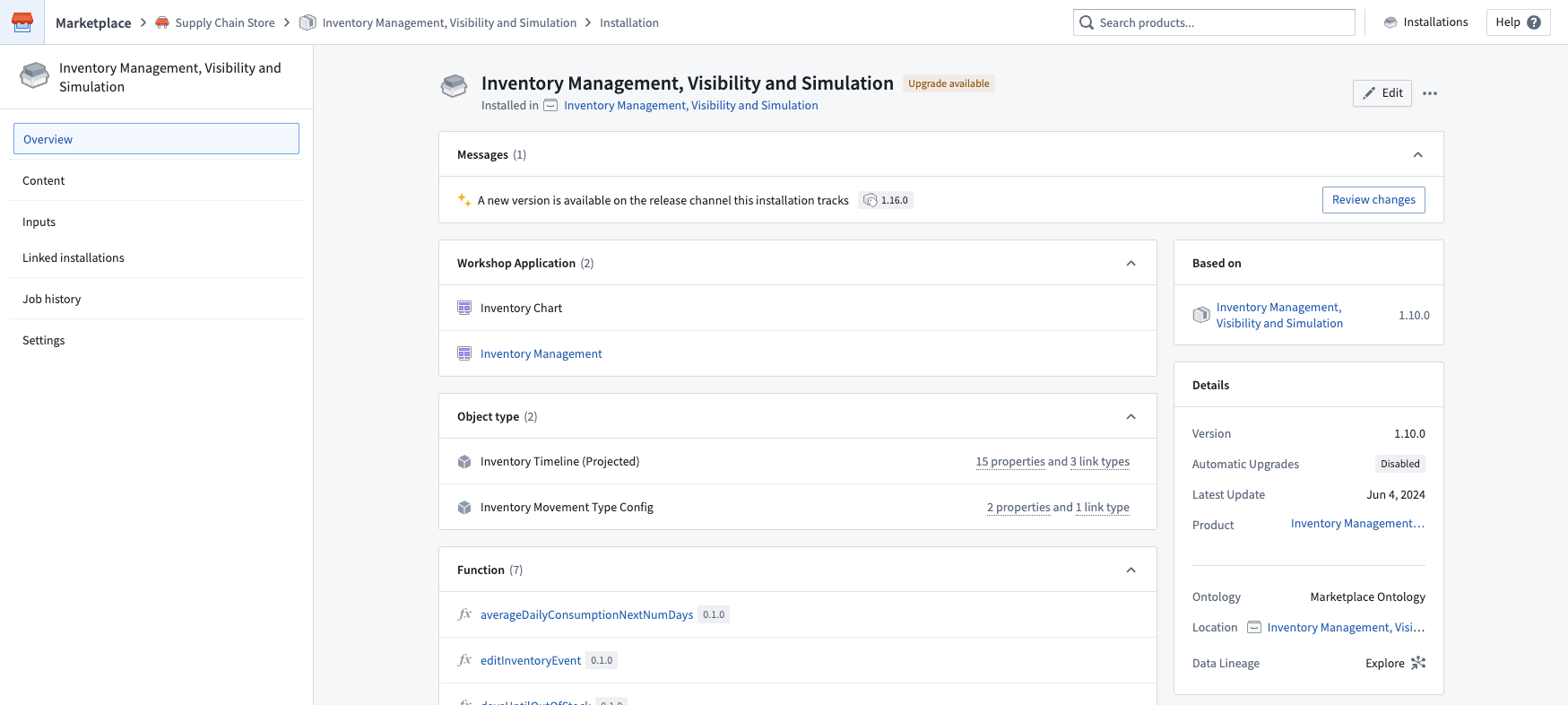Screen dimensions: 1568x705
Task: Open the Installations link in top bar
Action: pos(1425,22)
